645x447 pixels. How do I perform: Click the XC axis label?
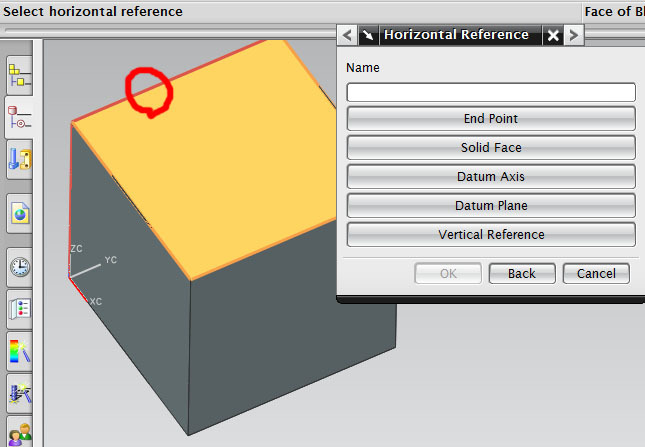pos(96,301)
